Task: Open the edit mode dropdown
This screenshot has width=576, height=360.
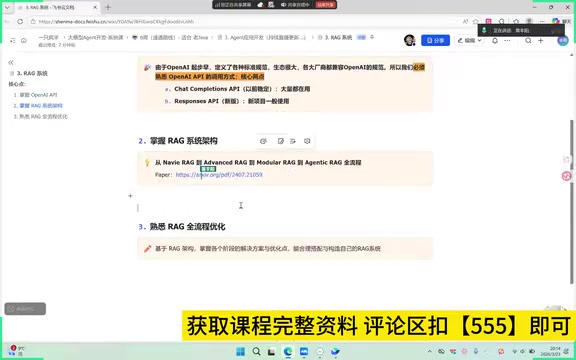Action: click(470, 40)
